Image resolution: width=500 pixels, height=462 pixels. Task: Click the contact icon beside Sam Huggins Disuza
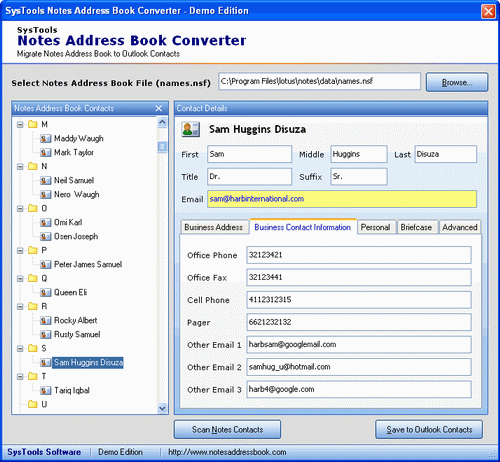45,362
